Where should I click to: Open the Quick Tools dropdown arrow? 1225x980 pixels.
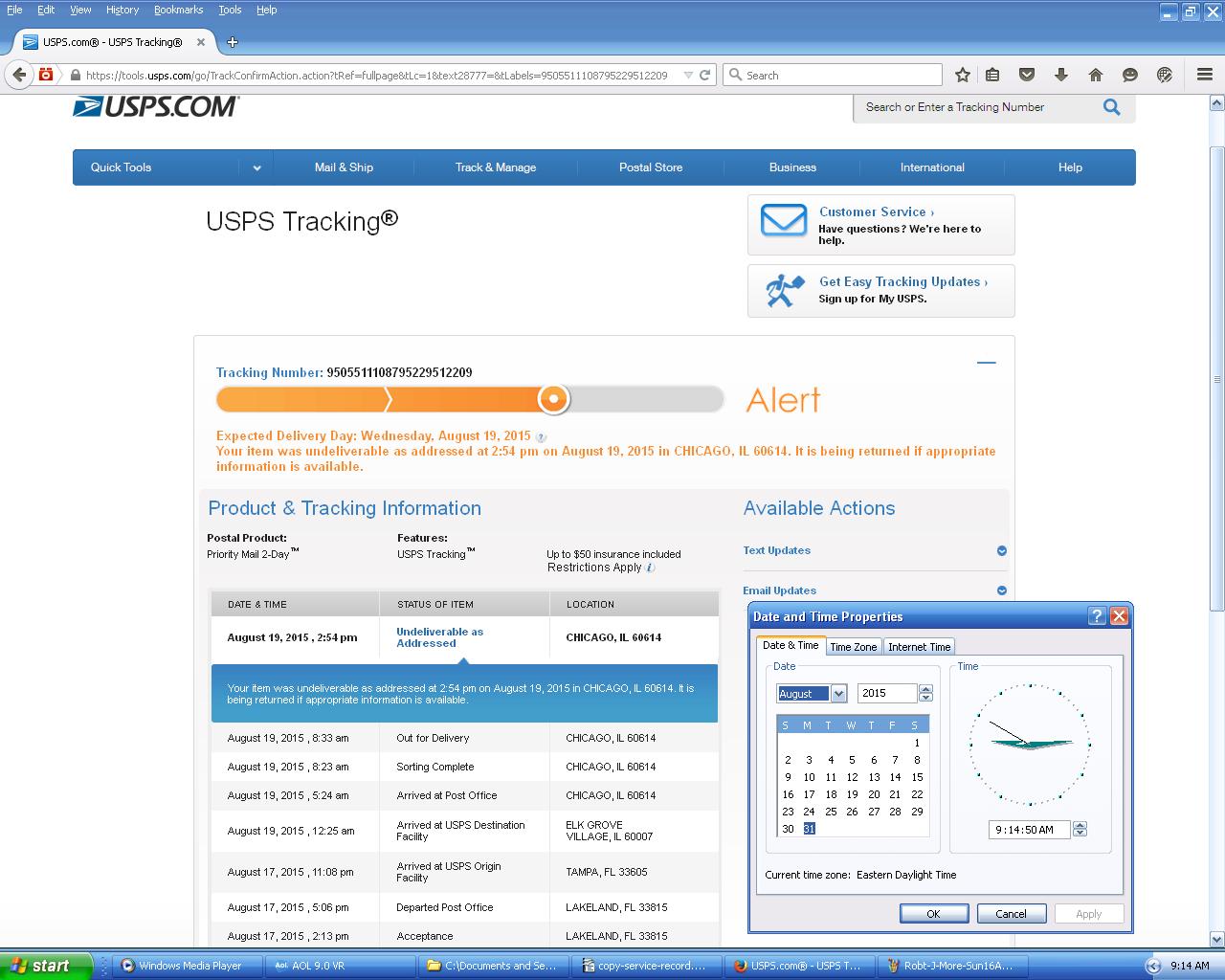(256, 167)
